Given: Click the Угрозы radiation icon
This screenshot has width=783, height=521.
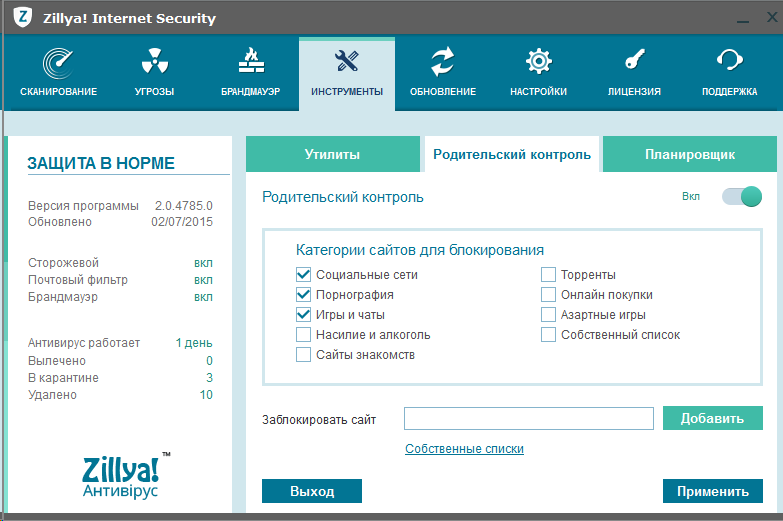Looking at the screenshot, I should [x=154, y=64].
